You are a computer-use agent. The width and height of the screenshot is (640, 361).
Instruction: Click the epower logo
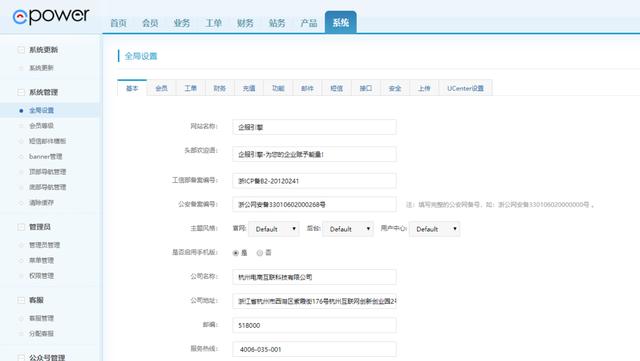click(51, 16)
